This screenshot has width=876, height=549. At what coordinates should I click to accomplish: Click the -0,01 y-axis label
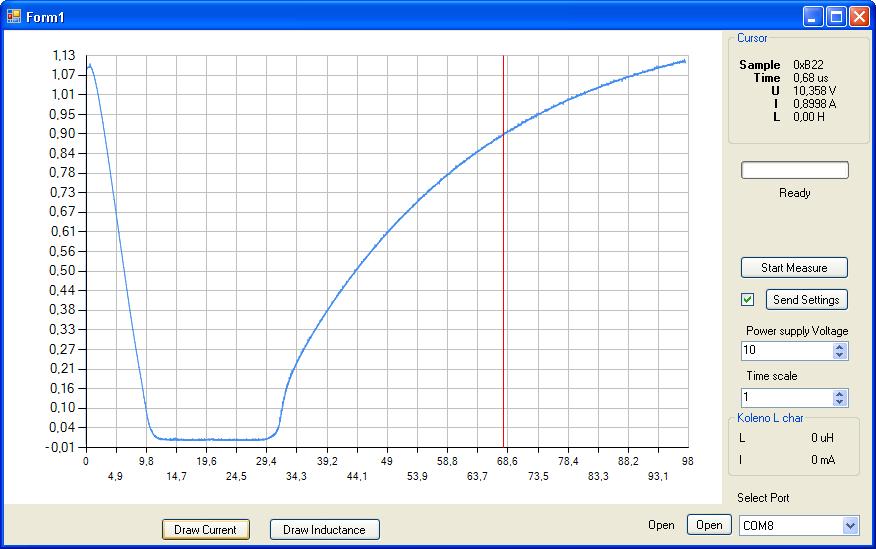pos(60,447)
